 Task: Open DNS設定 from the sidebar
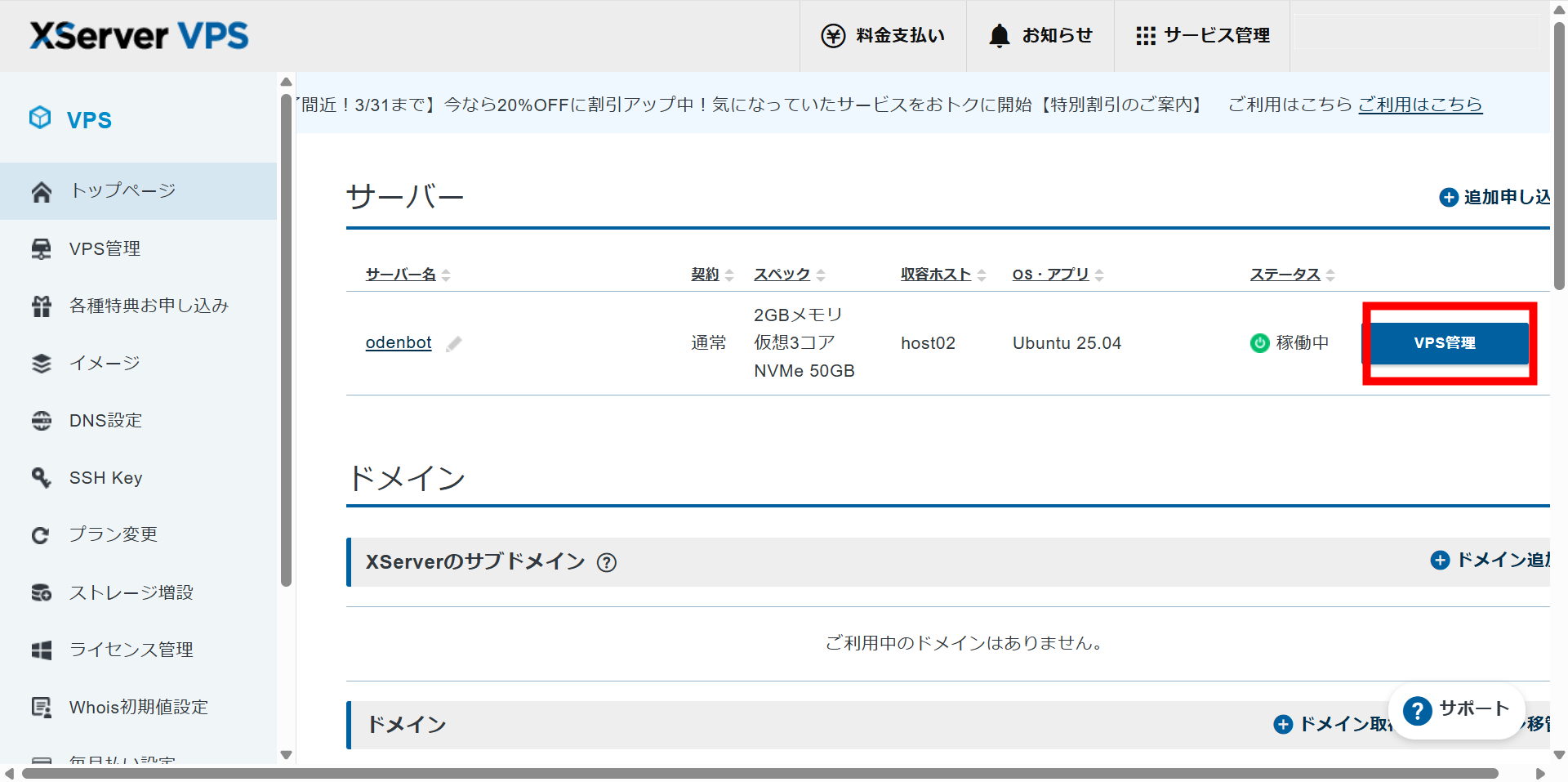pos(105,421)
